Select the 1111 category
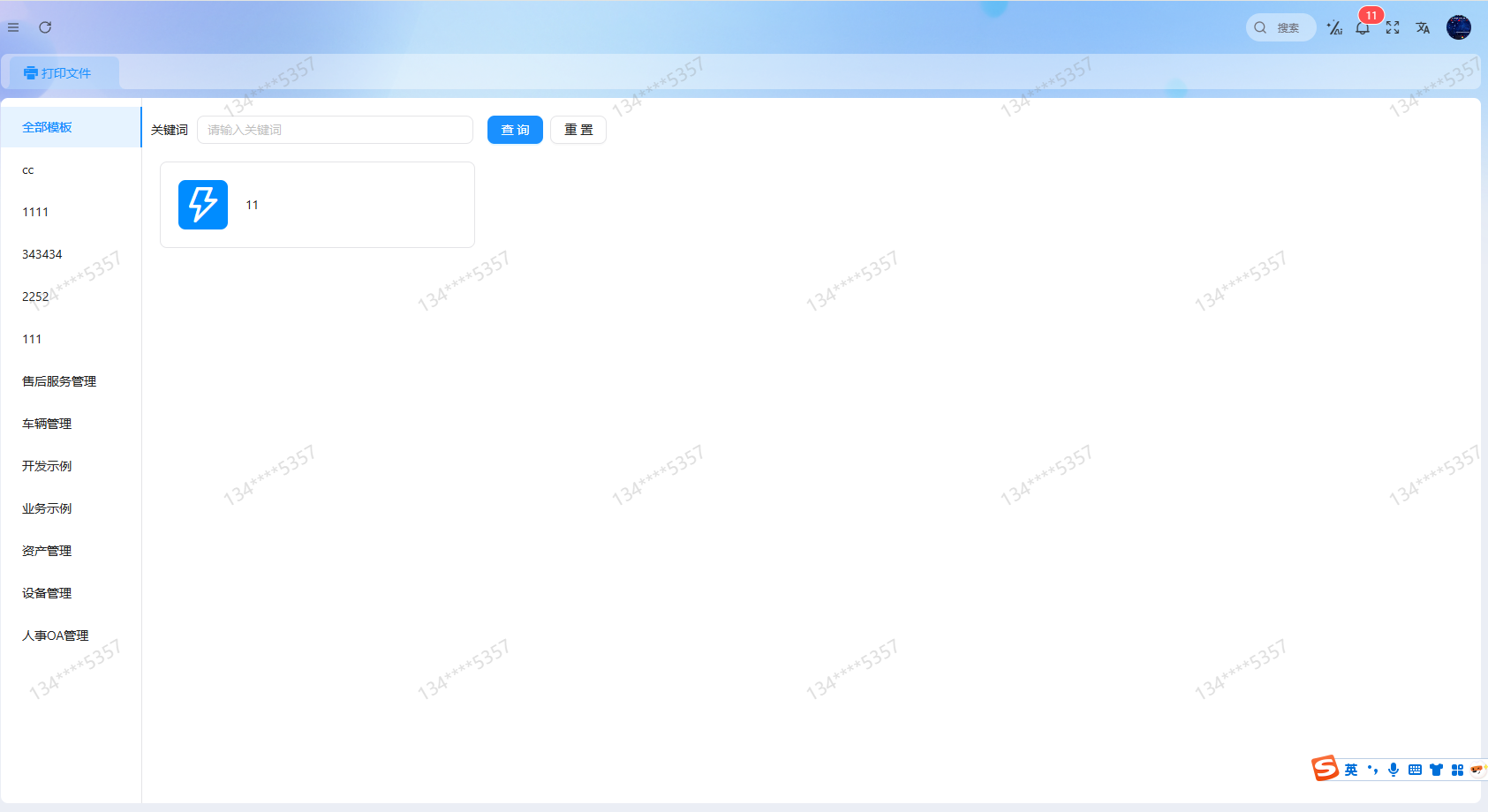The height and width of the screenshot is (812, 1488). coord(71,212)
